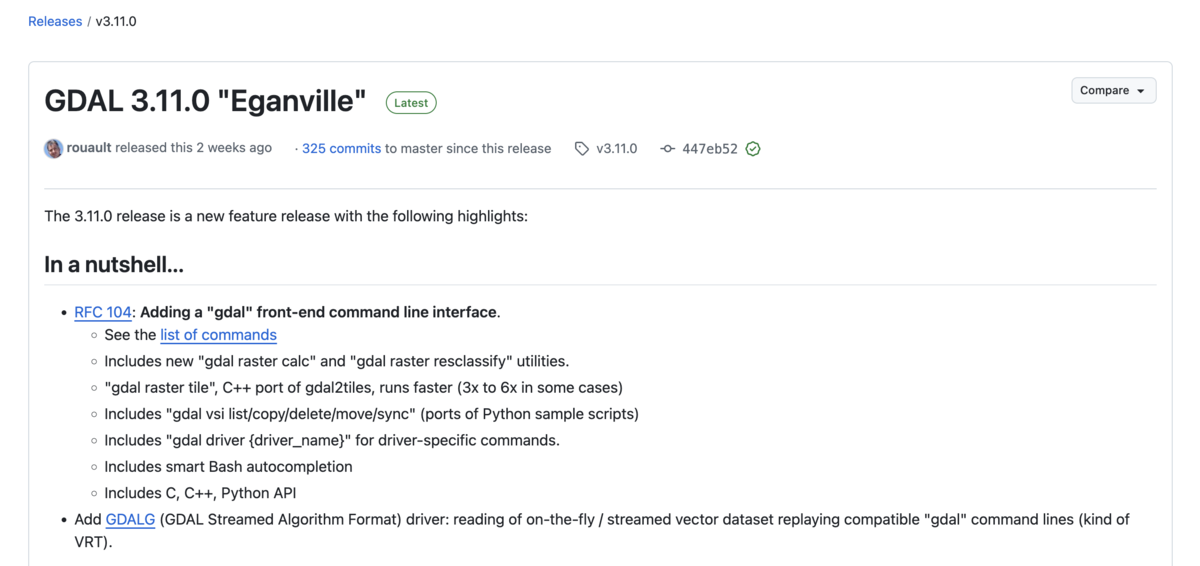Click the GDAL 3.11.0 "Eganville" title
Viewport: 1200px width, 566px height.
click(x=205, y=101)
